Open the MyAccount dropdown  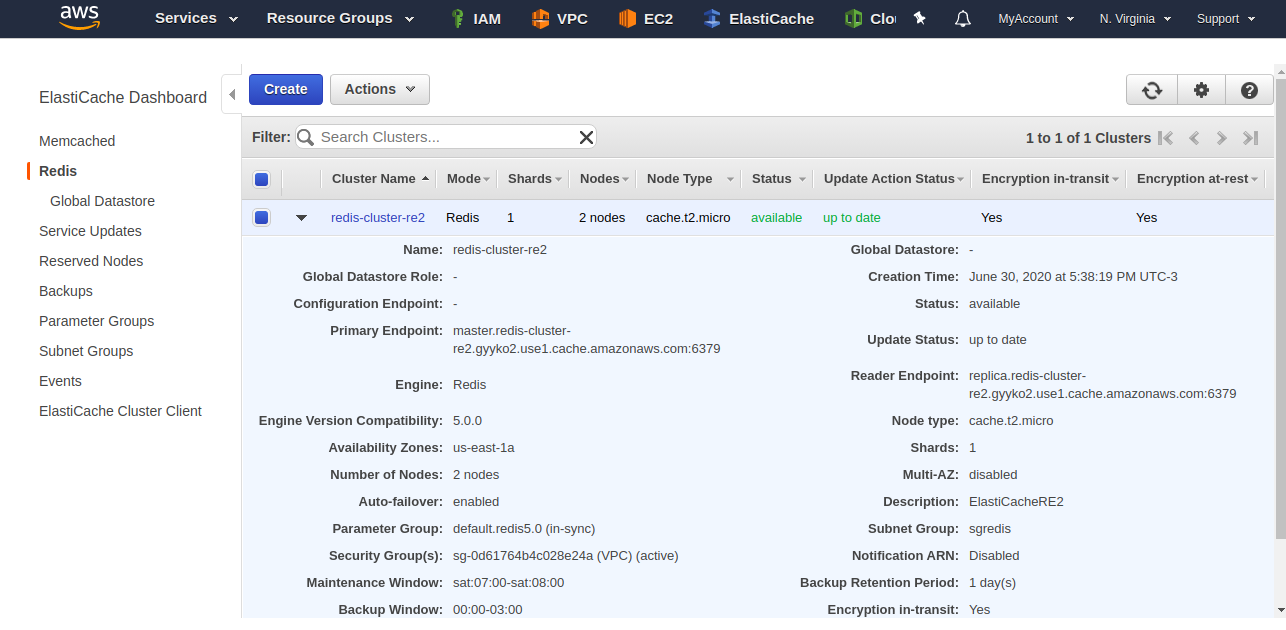coord(1036,18)
